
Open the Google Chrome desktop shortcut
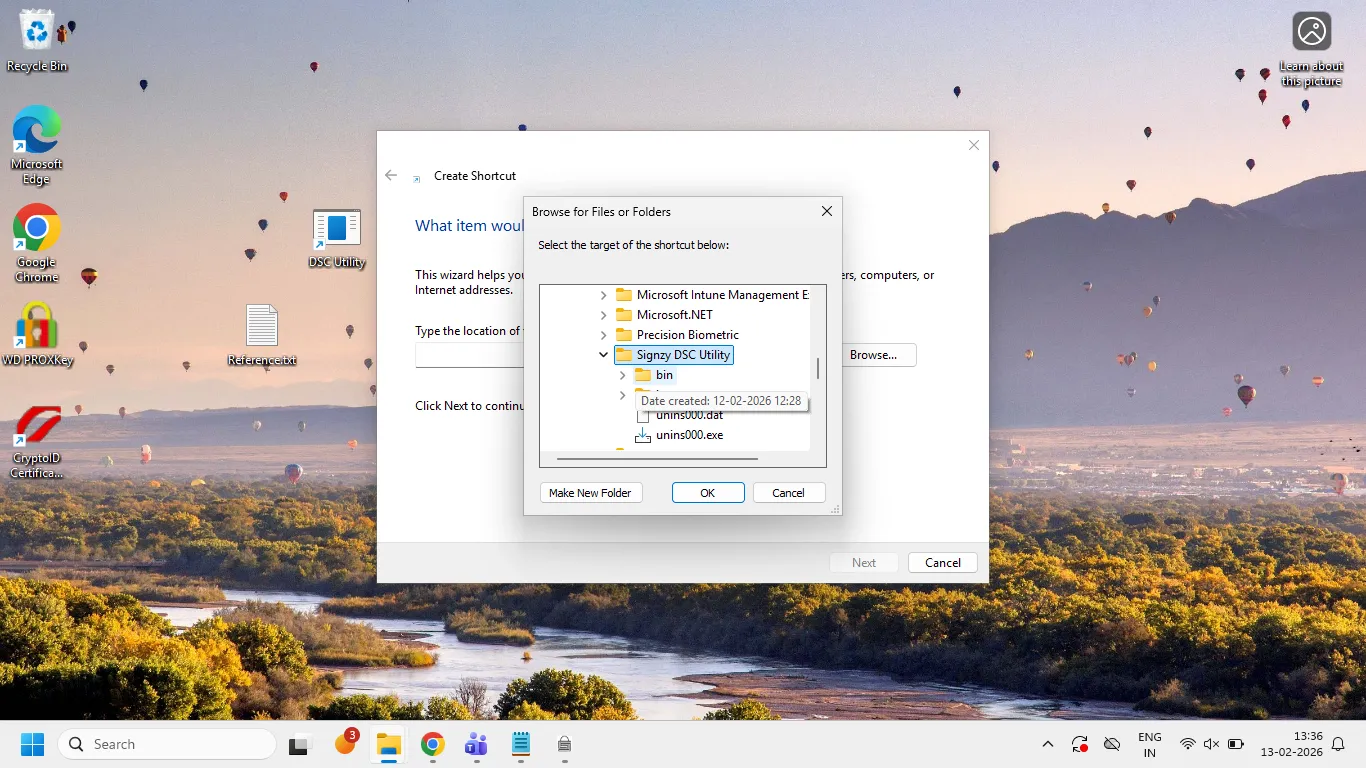click(x=36, y=244)
